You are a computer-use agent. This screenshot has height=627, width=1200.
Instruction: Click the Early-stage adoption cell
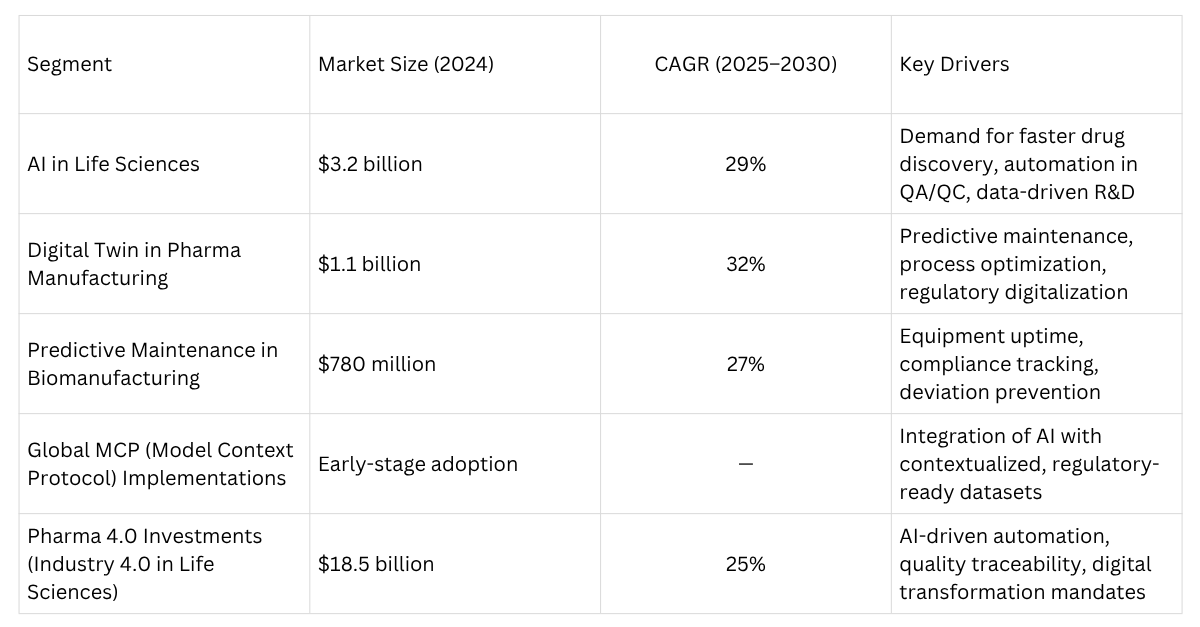coord(418,464)
